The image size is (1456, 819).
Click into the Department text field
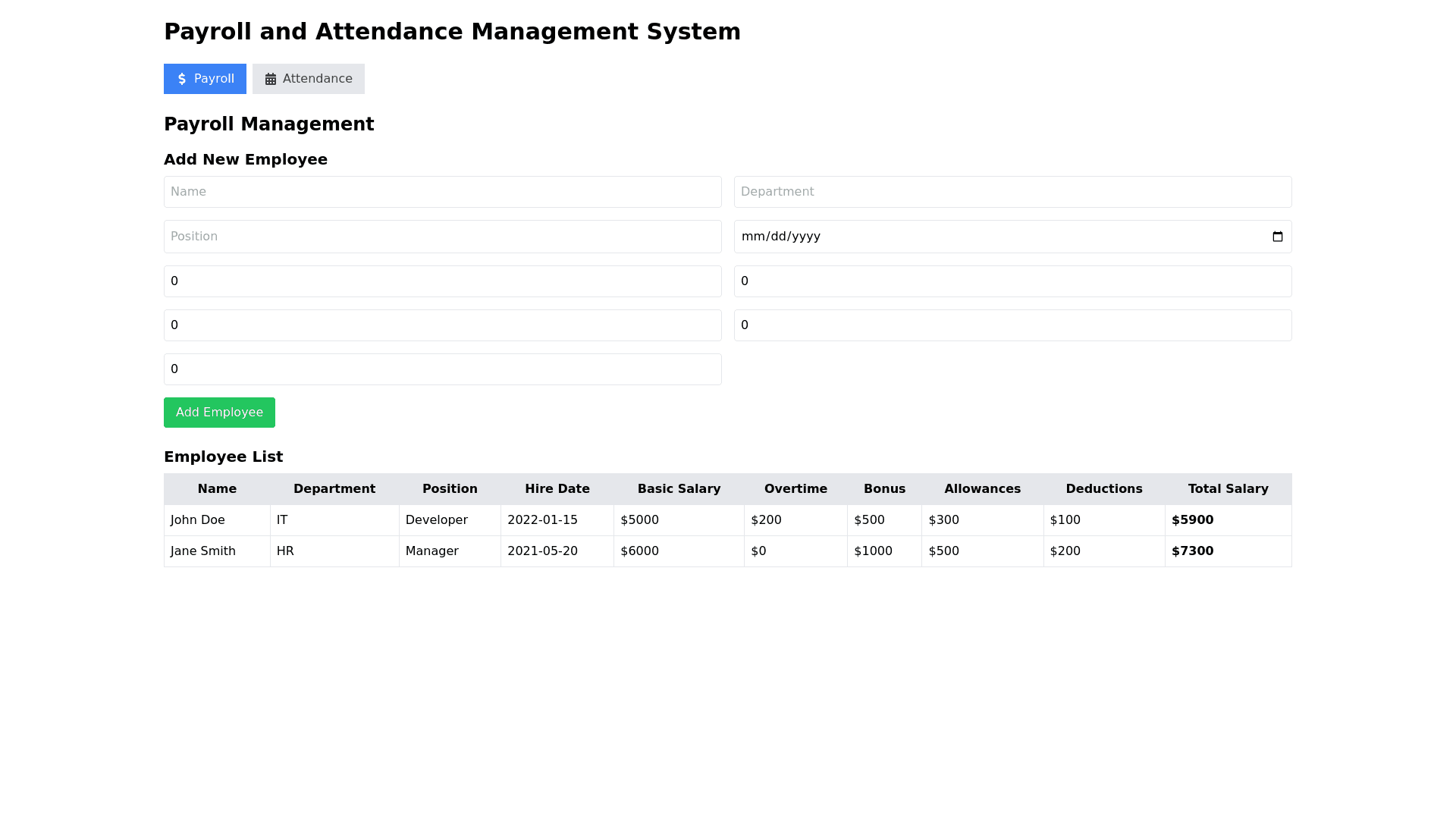(x=1012, y=192)
